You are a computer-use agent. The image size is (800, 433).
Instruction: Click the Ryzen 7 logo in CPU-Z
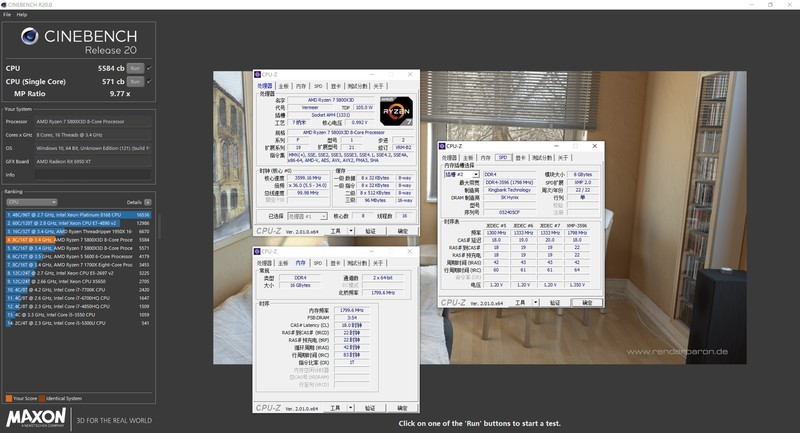coord(396,111)
